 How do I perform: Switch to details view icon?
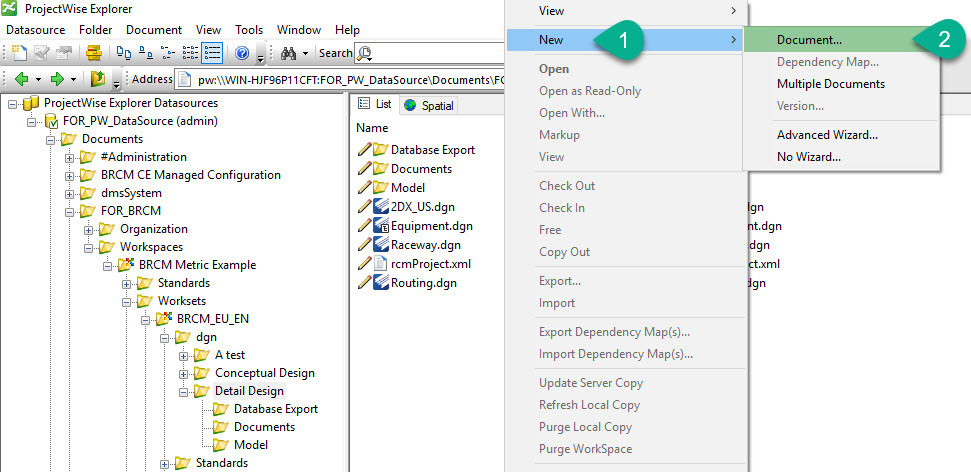pos(190,53)
